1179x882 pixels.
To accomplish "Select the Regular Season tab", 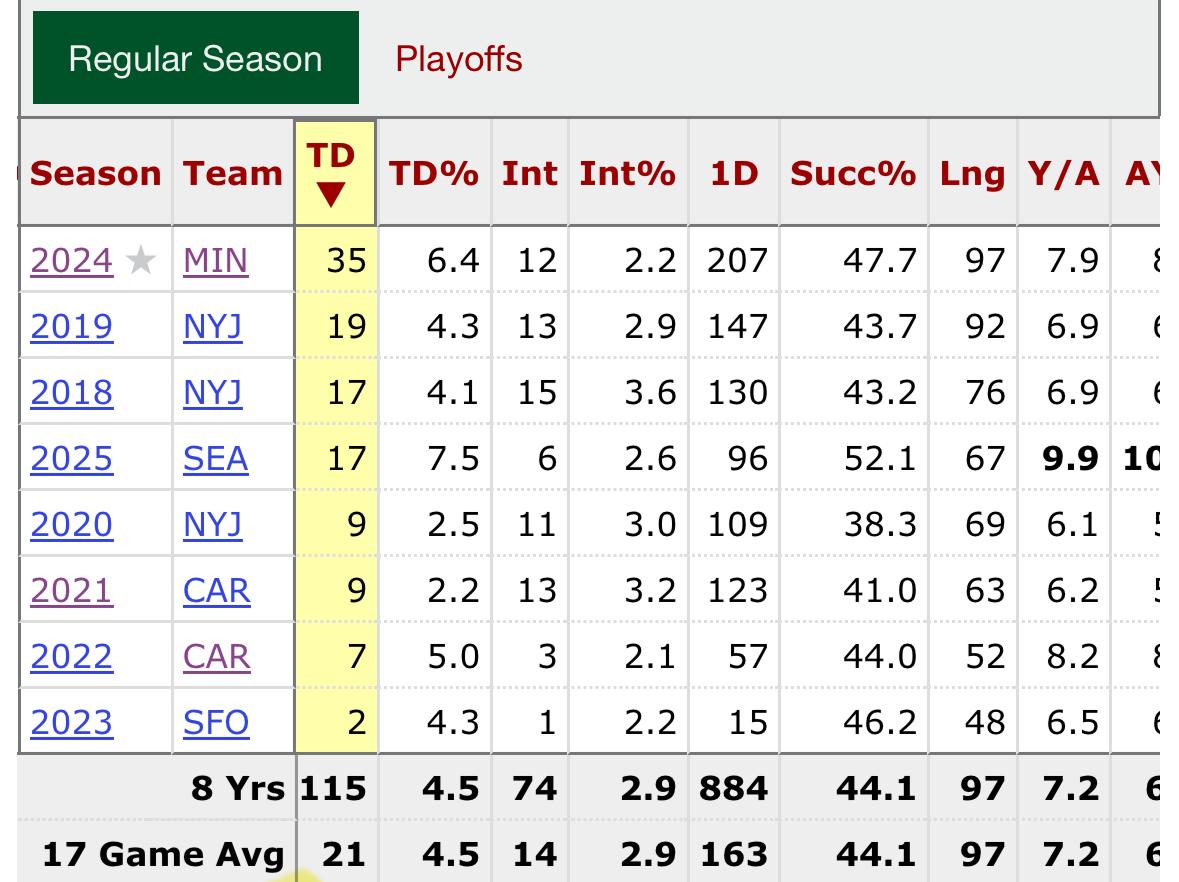I will click(196, 58).
